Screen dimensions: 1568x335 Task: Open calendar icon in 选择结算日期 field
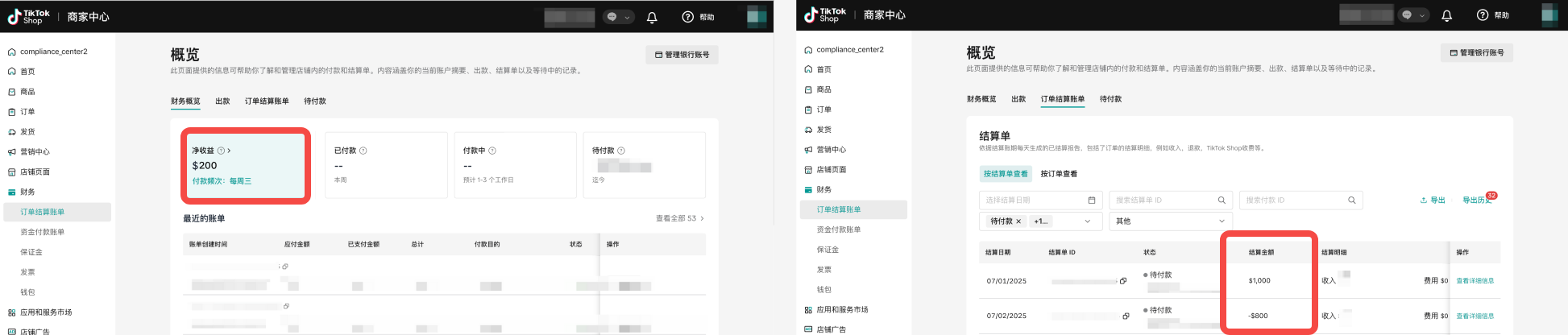[x=1092, y=201]
